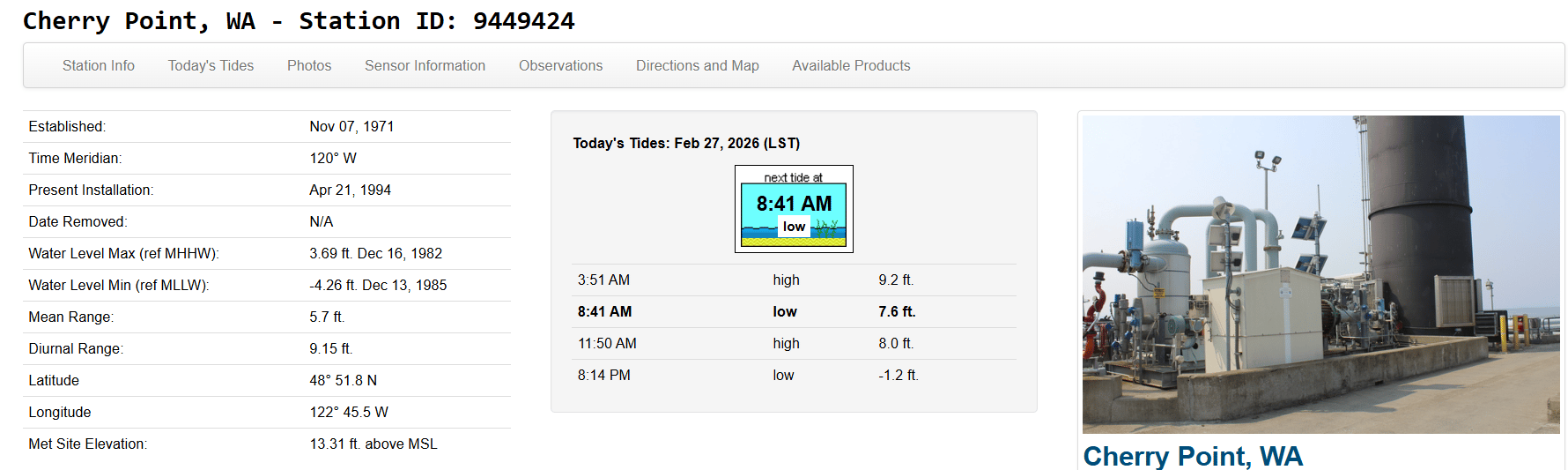Select the bold 8:41 AM low tide row
Screen dimensions: 1568x470
coord(794,312)
